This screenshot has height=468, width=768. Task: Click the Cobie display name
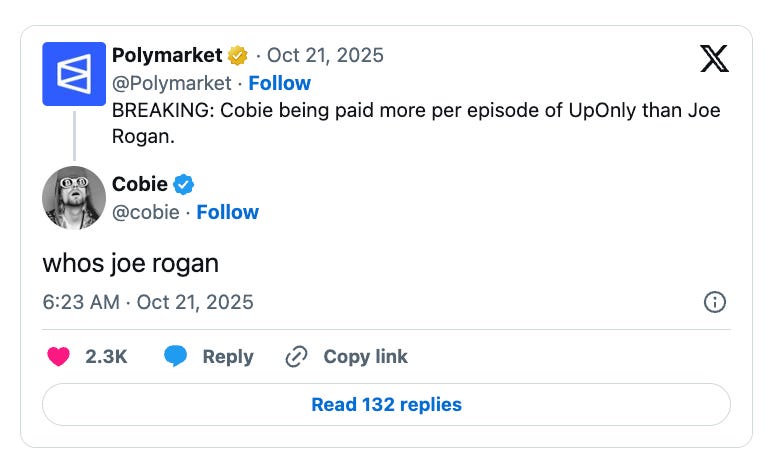pos(140,184)
